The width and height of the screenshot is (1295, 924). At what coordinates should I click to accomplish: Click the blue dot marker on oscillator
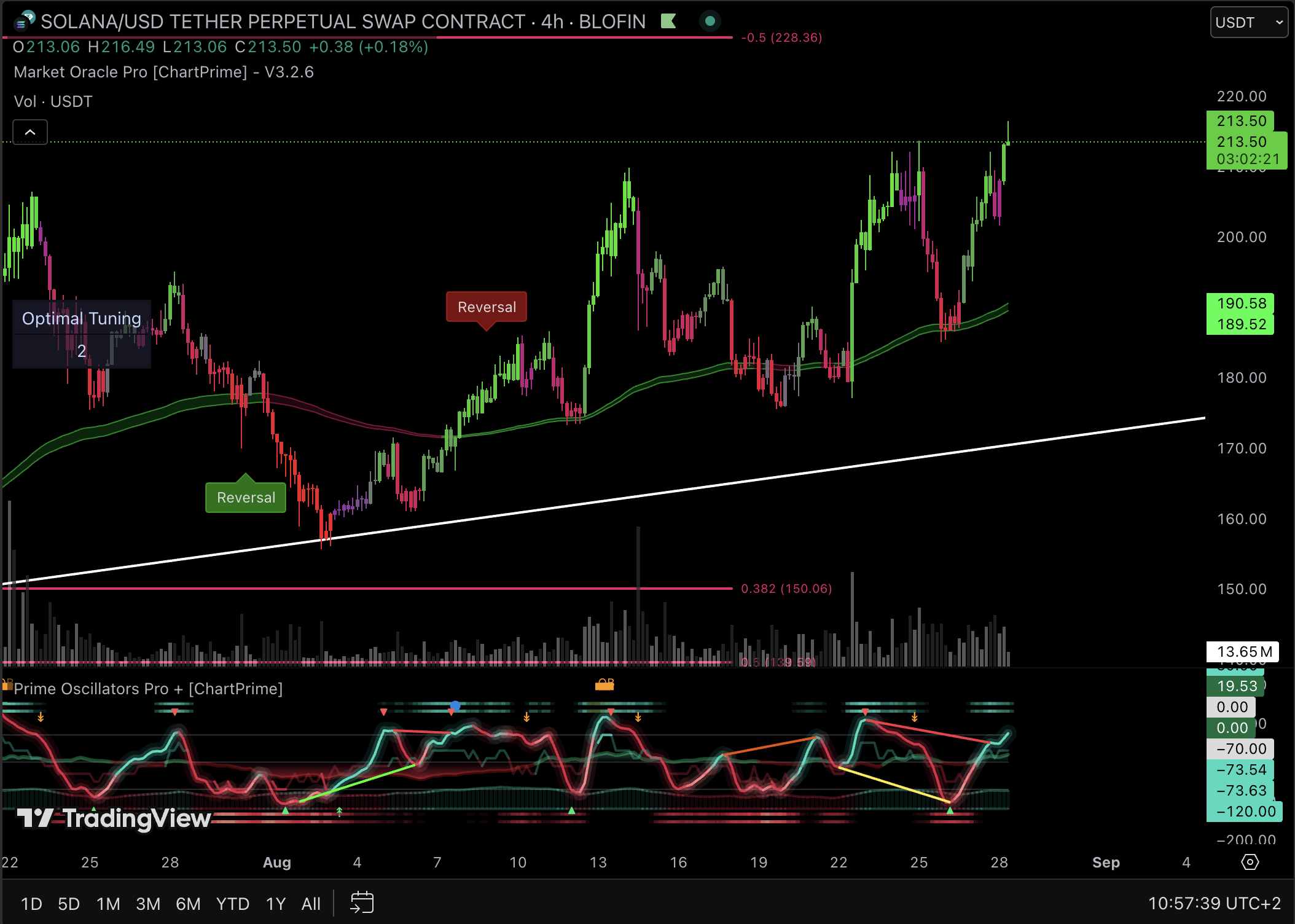[455, 705]
